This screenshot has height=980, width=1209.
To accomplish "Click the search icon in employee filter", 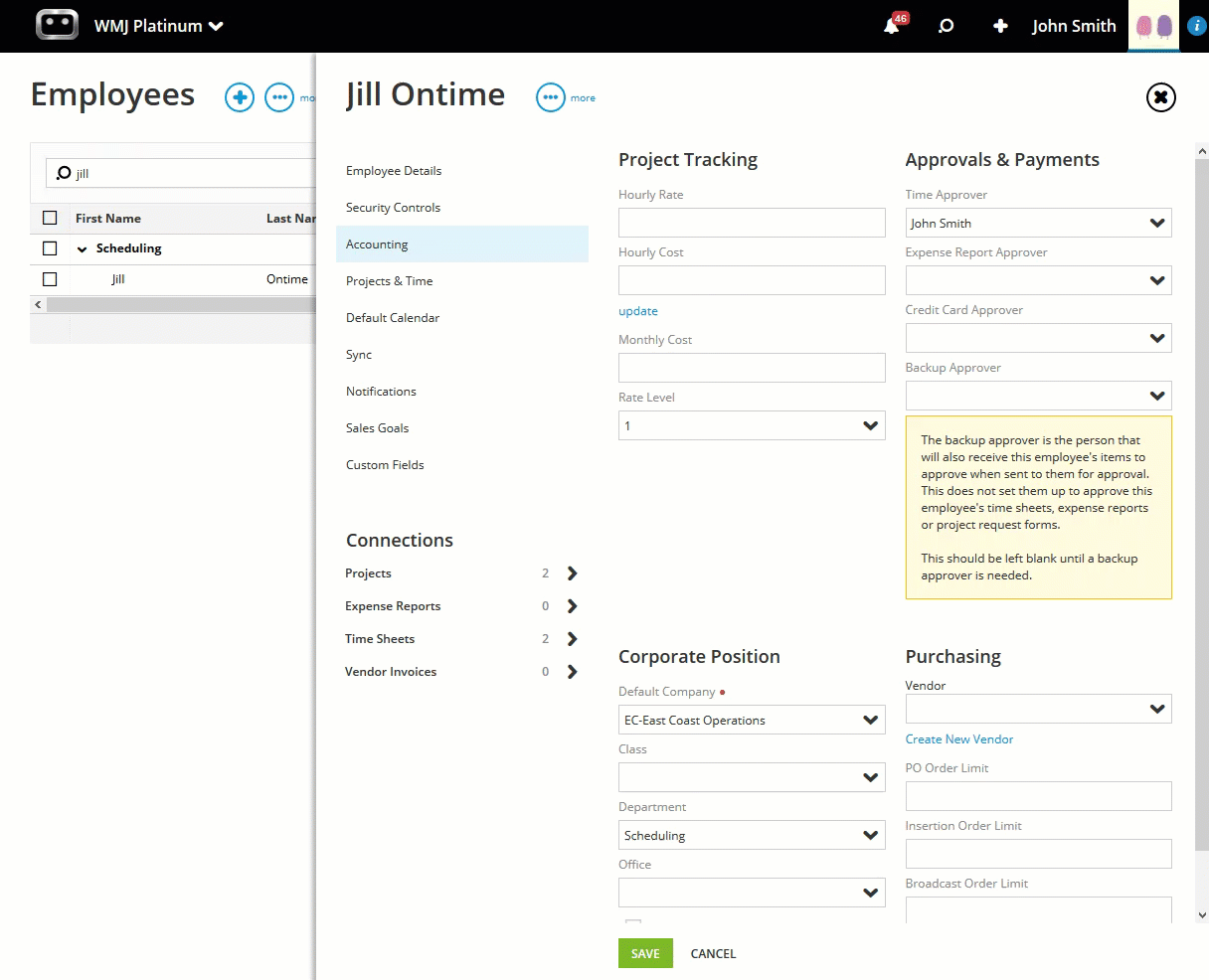I will point(64,173).
